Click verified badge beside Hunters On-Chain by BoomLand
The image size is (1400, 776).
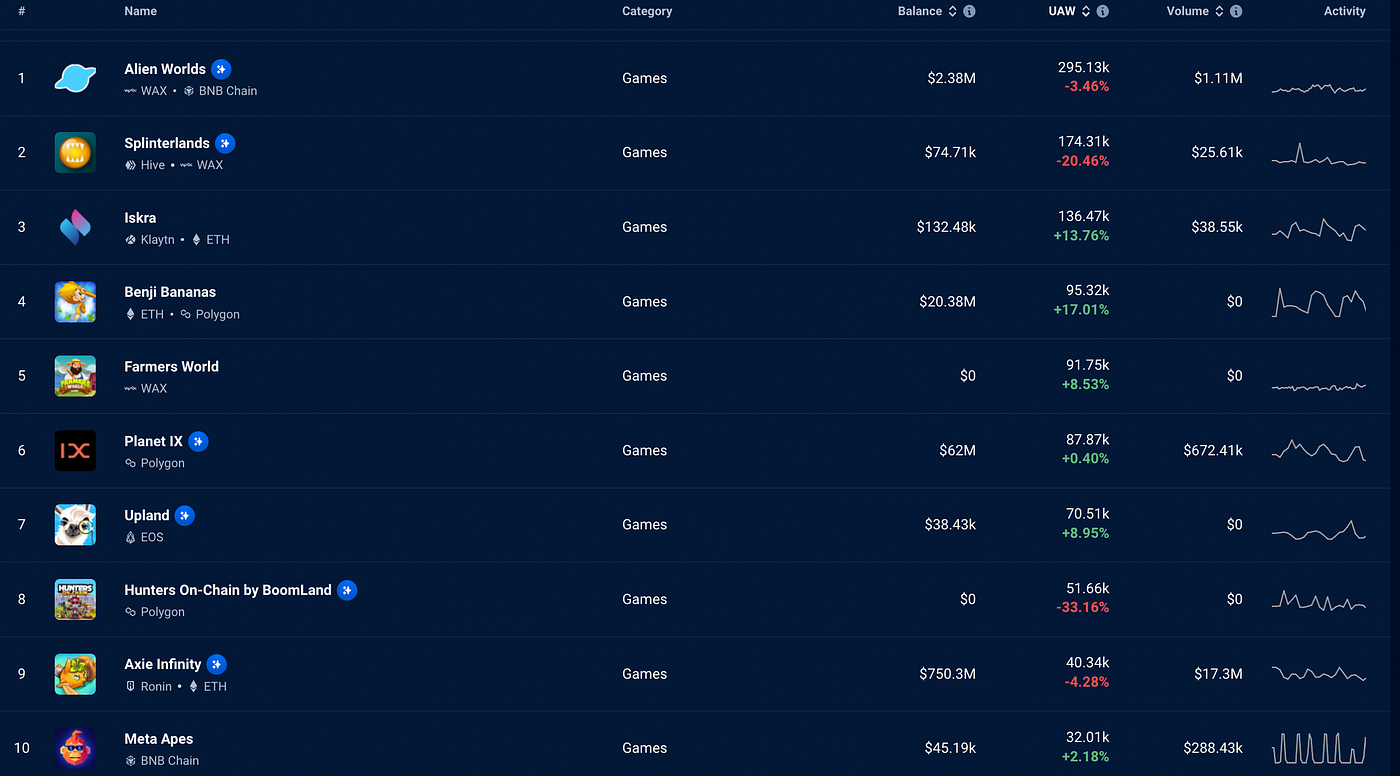tap(347, 590)
